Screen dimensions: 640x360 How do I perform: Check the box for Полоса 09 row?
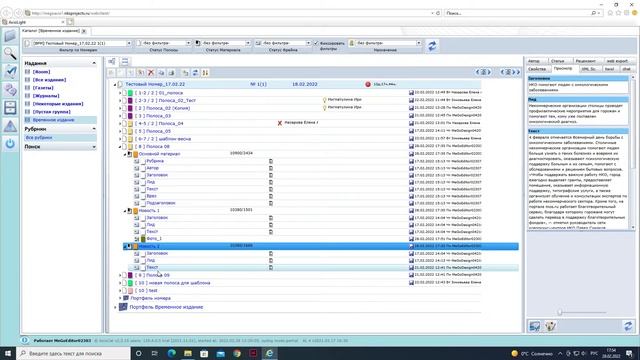(x=124, y=275)
